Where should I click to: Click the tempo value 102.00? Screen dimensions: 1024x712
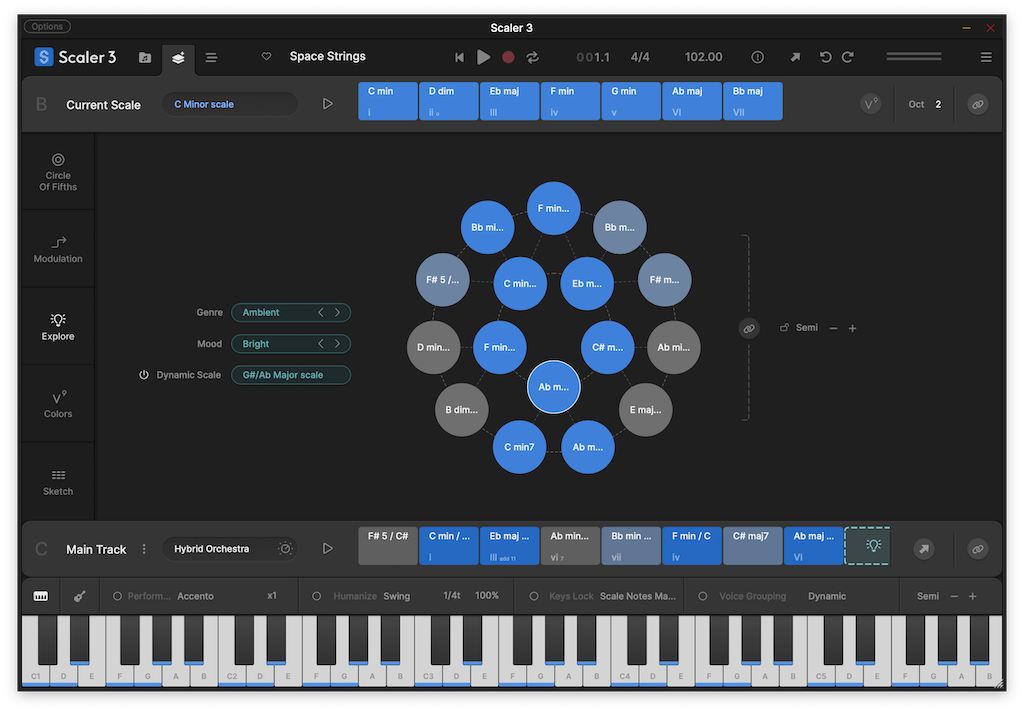tap(703, 57)
